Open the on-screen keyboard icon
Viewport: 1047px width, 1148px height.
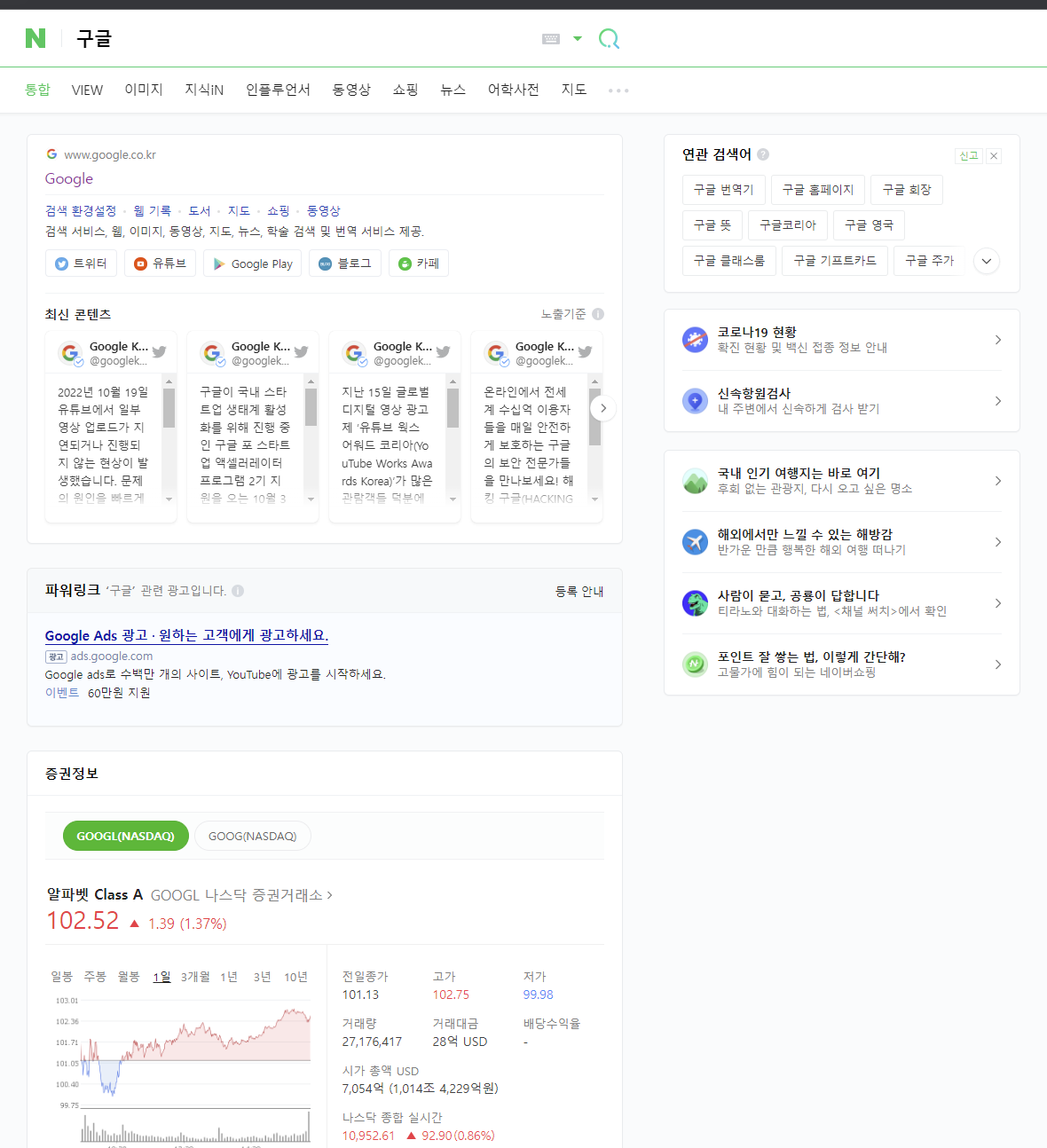click(551, 39)
